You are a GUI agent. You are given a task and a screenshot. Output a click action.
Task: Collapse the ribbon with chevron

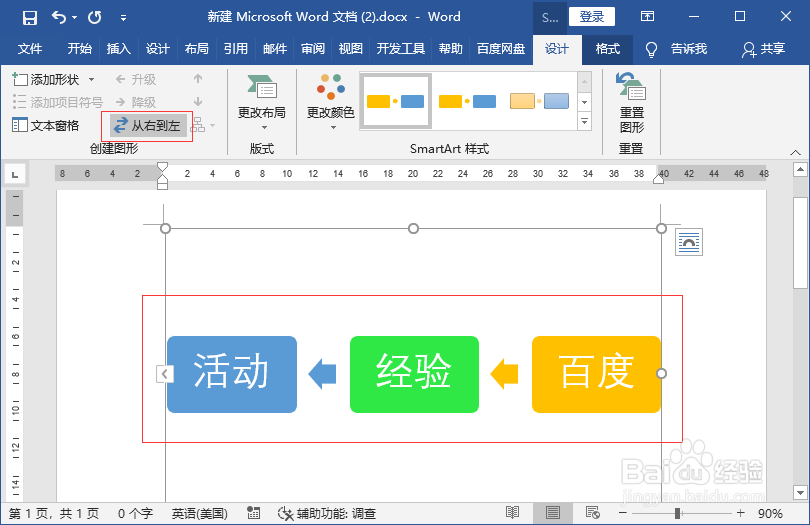click(x=796, y=152)
